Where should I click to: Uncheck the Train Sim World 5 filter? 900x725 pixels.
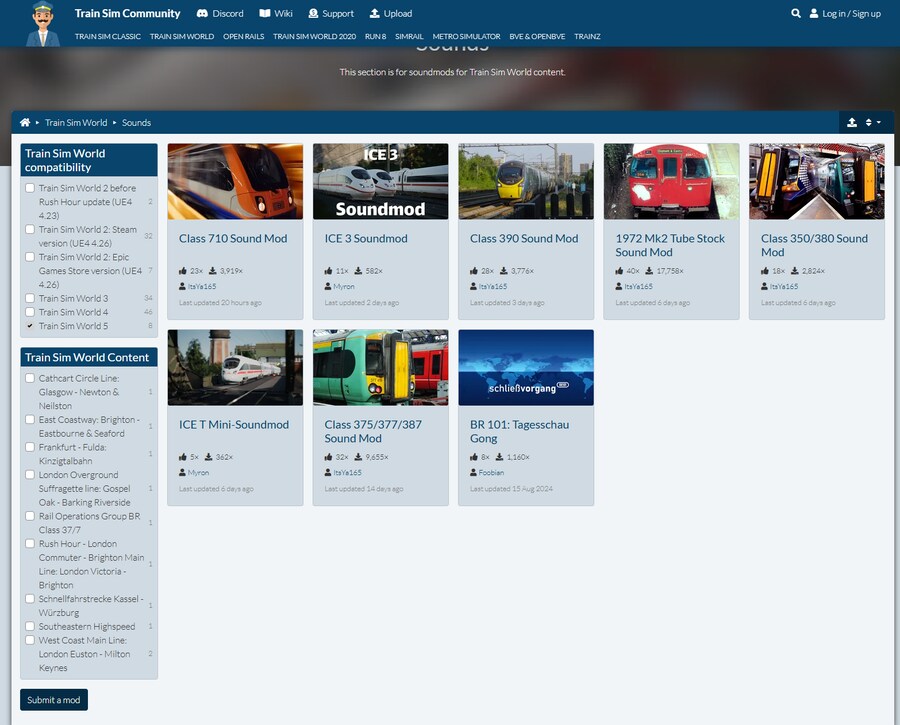[x=30, y=326]
